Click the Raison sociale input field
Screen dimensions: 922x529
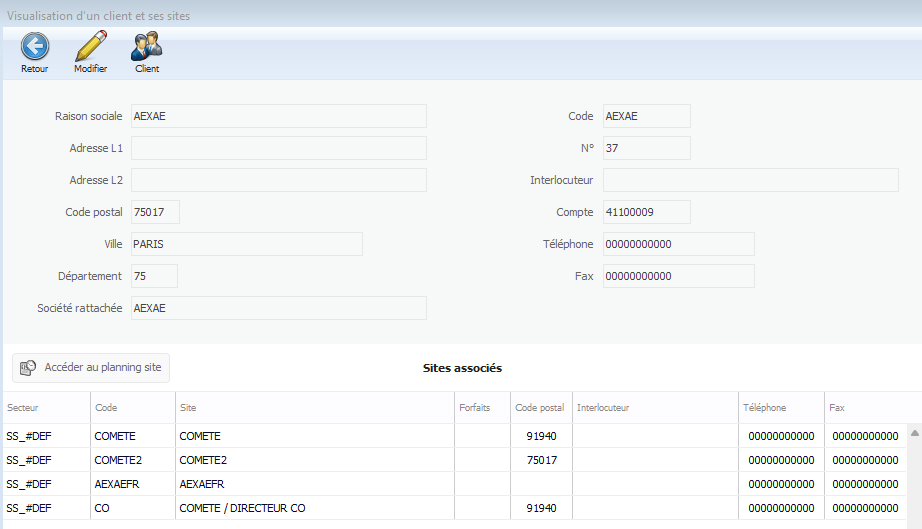point(278,116)
